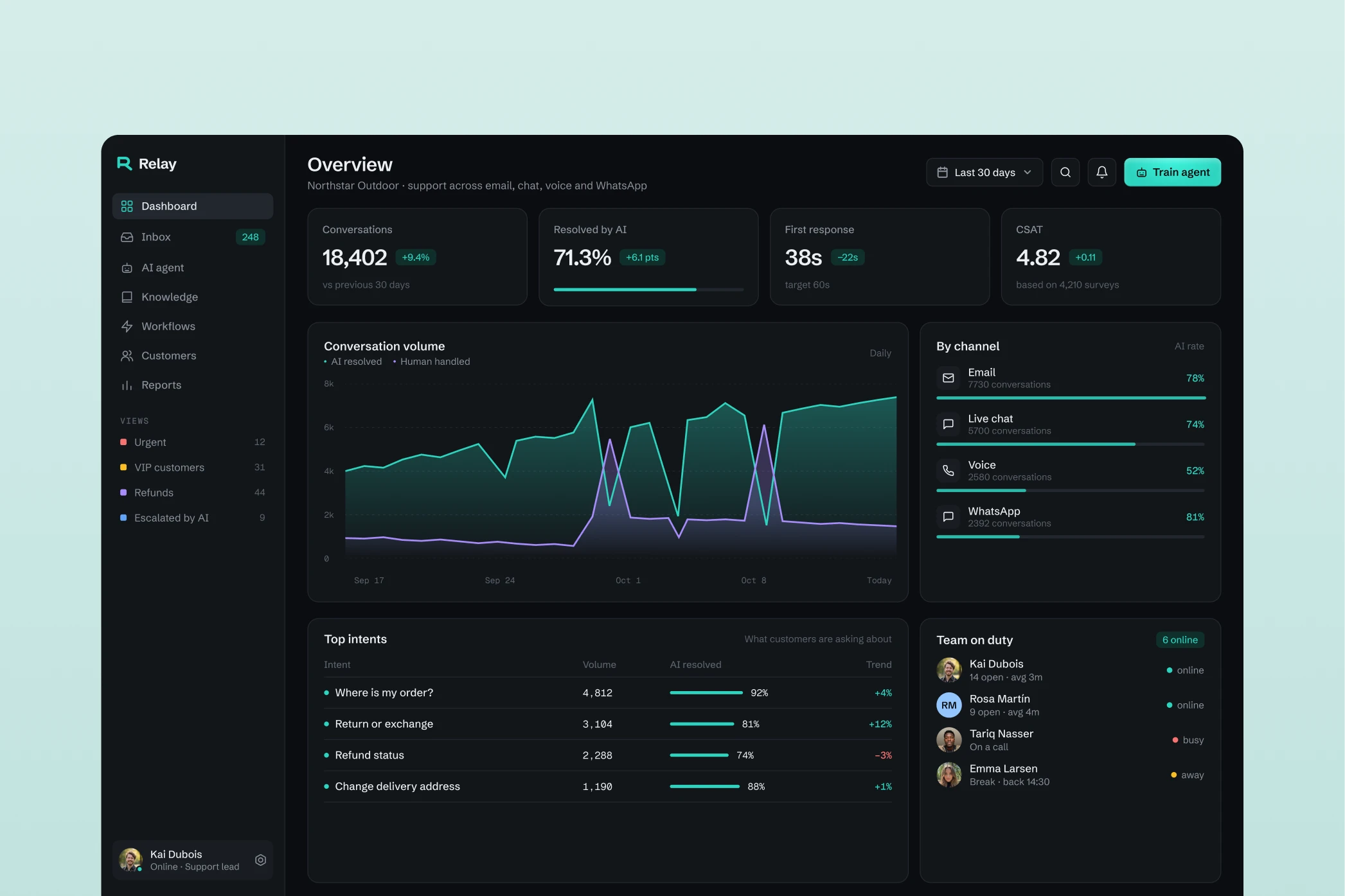Select Dashboard in the sidebar
Viewport: 1345px width, 896px height.
tap(193, 206)
